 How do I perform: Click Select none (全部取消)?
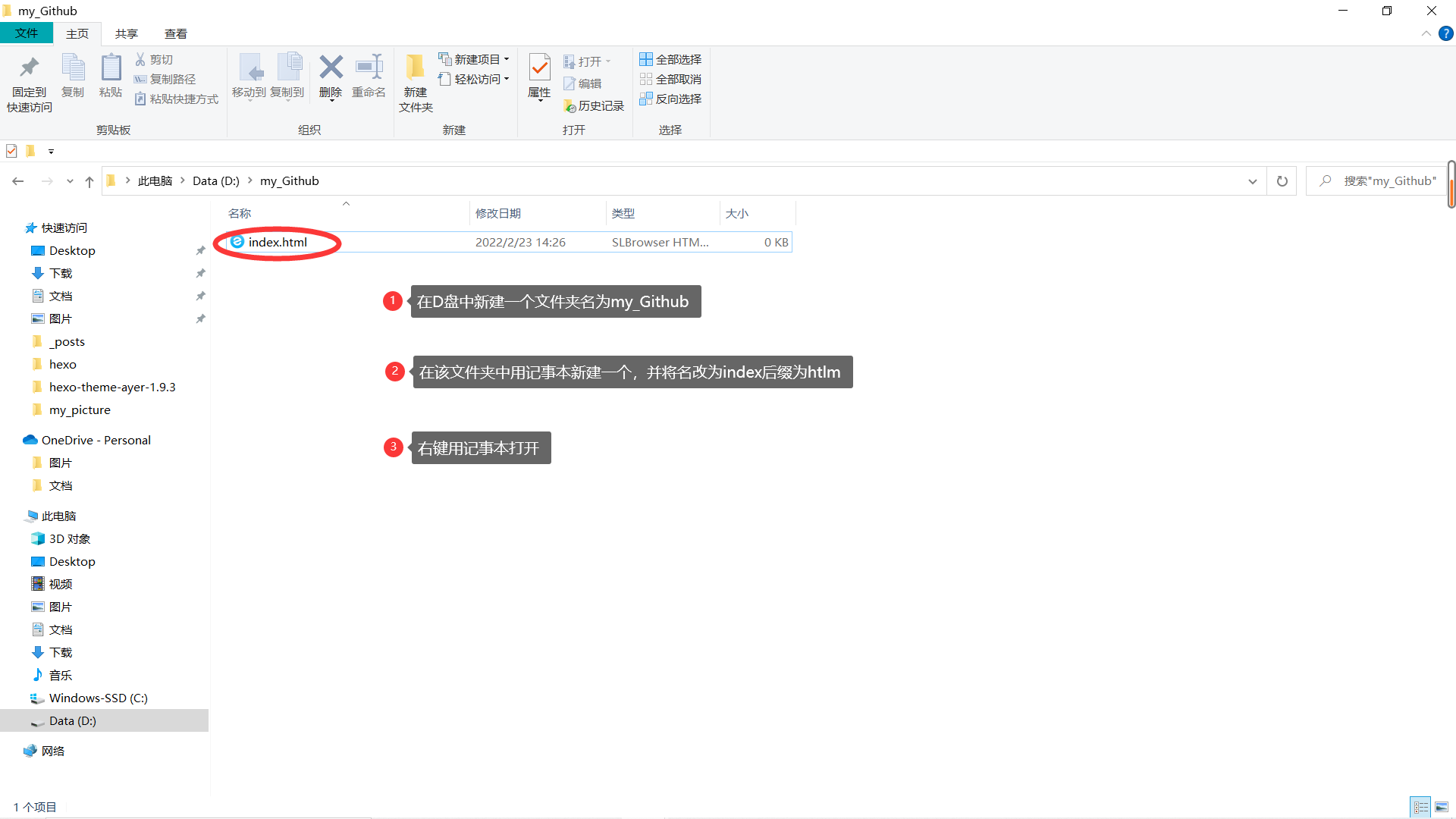tap(670, 79)
